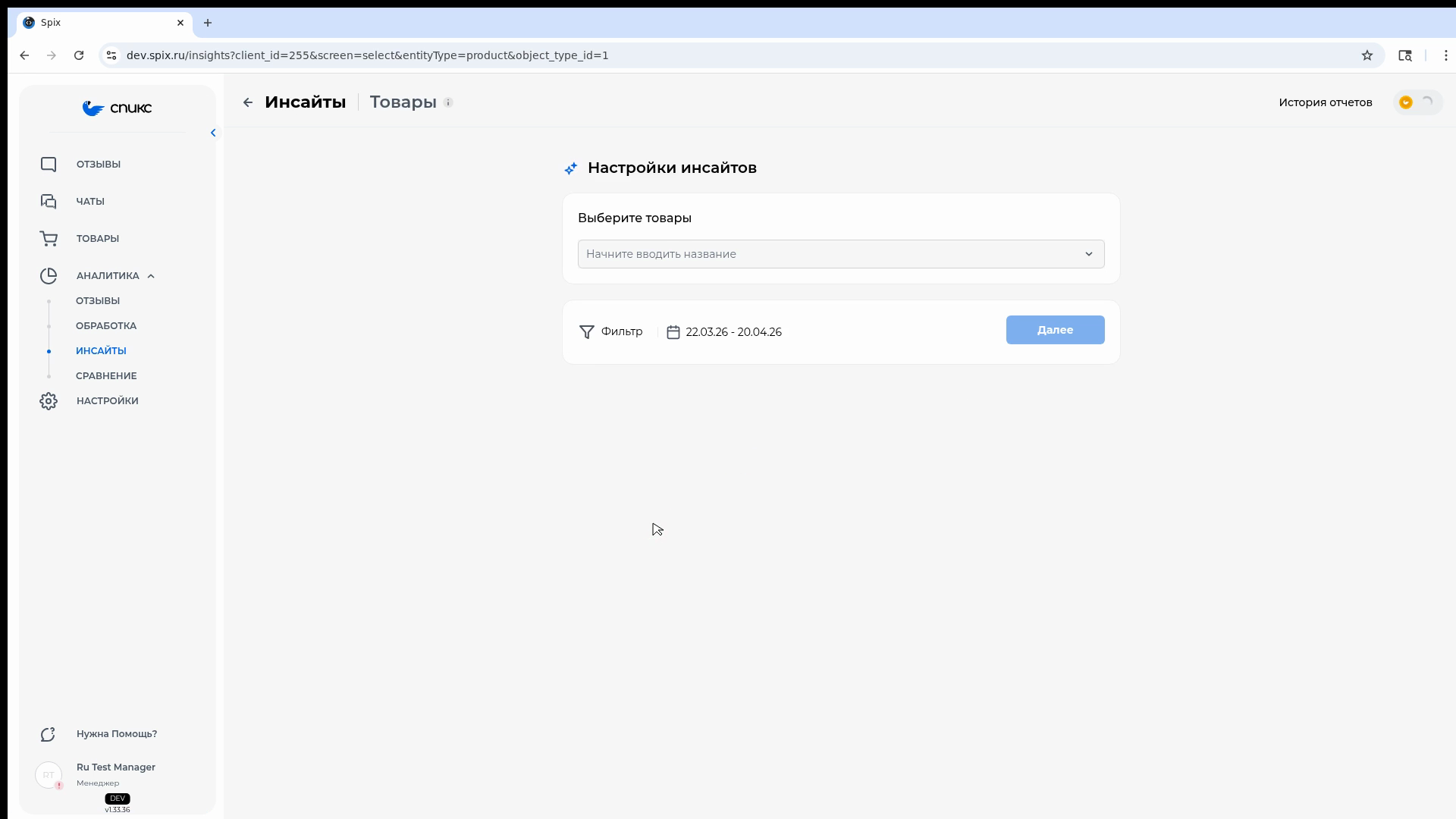This screenshot has width=1456, height=819.
Task: Open История отчетов
Action: (1326, 102)
